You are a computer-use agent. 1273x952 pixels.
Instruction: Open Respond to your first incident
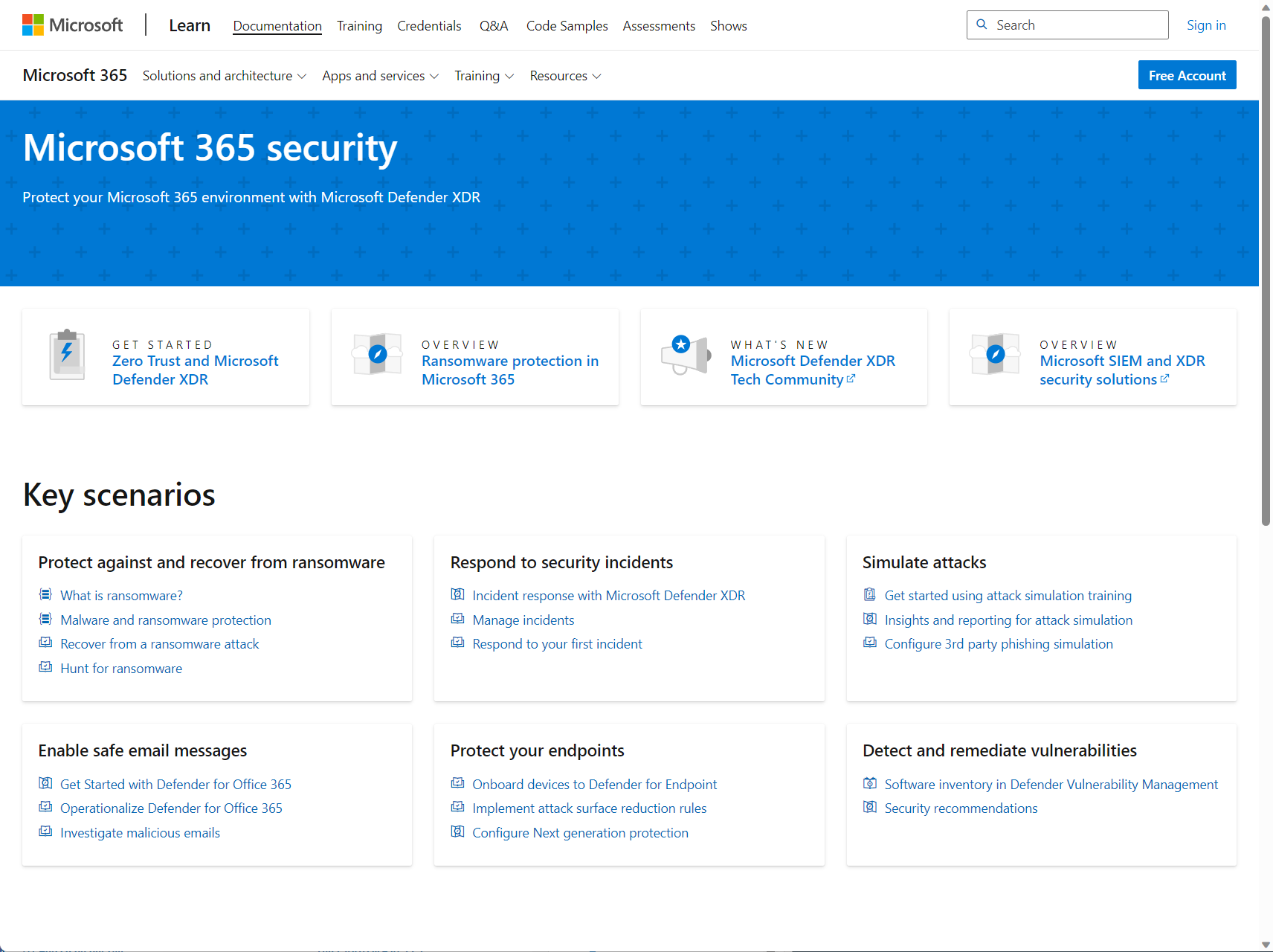pyautogui.click(x=558, y=643)
